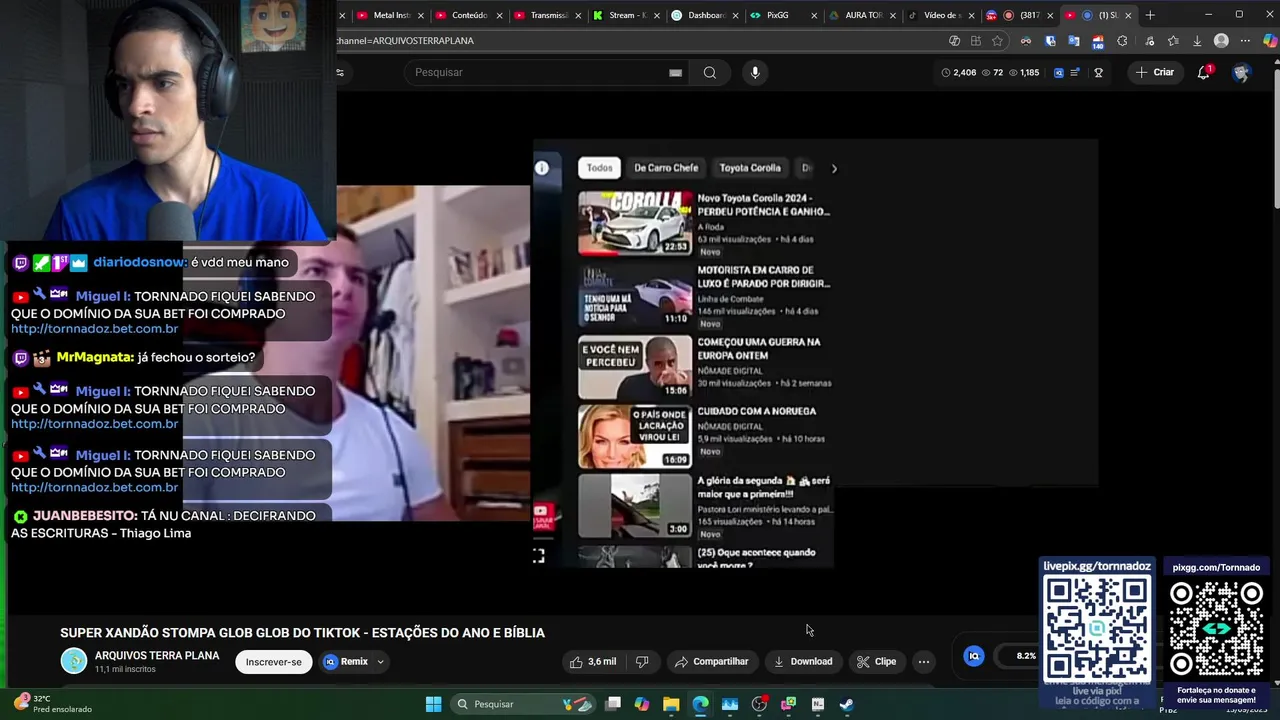Open File Explorer from taskbar
The height and width of the screenshot is (720, 1280).
(x=671, y=704)
